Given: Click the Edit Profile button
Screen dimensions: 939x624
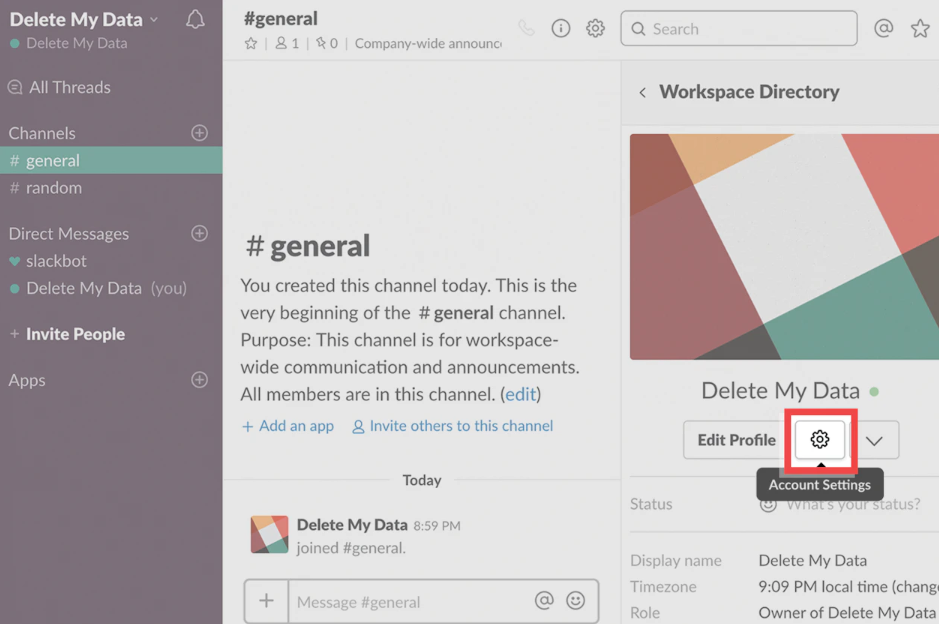Looking at the screenshot, I should pos(737,440).
